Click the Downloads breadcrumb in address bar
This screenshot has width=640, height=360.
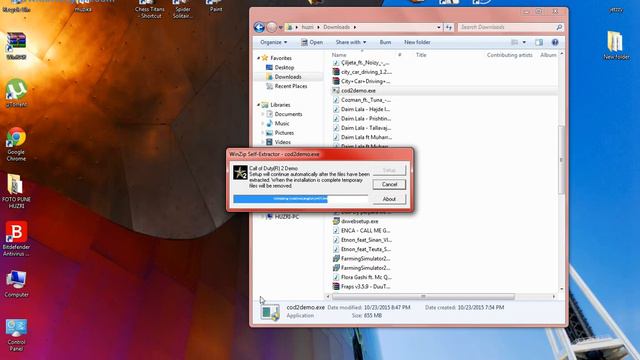pyautogui.click(x=336, y=27)
